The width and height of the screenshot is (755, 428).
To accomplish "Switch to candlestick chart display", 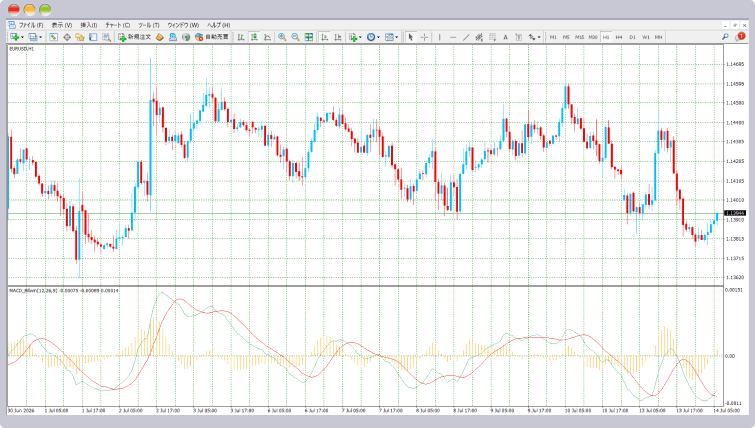I will (x=254, y=37).
